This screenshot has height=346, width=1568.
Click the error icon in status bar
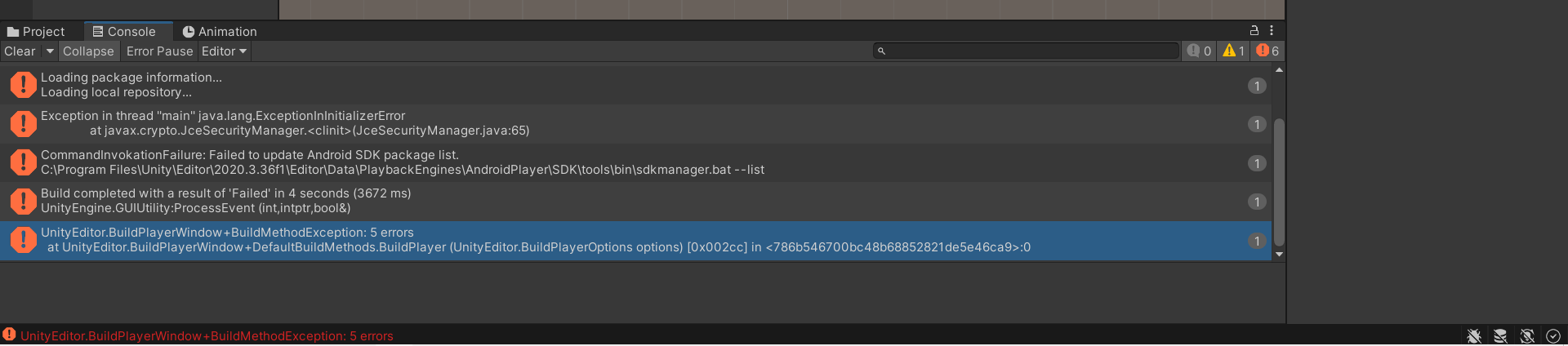[9, 335]
